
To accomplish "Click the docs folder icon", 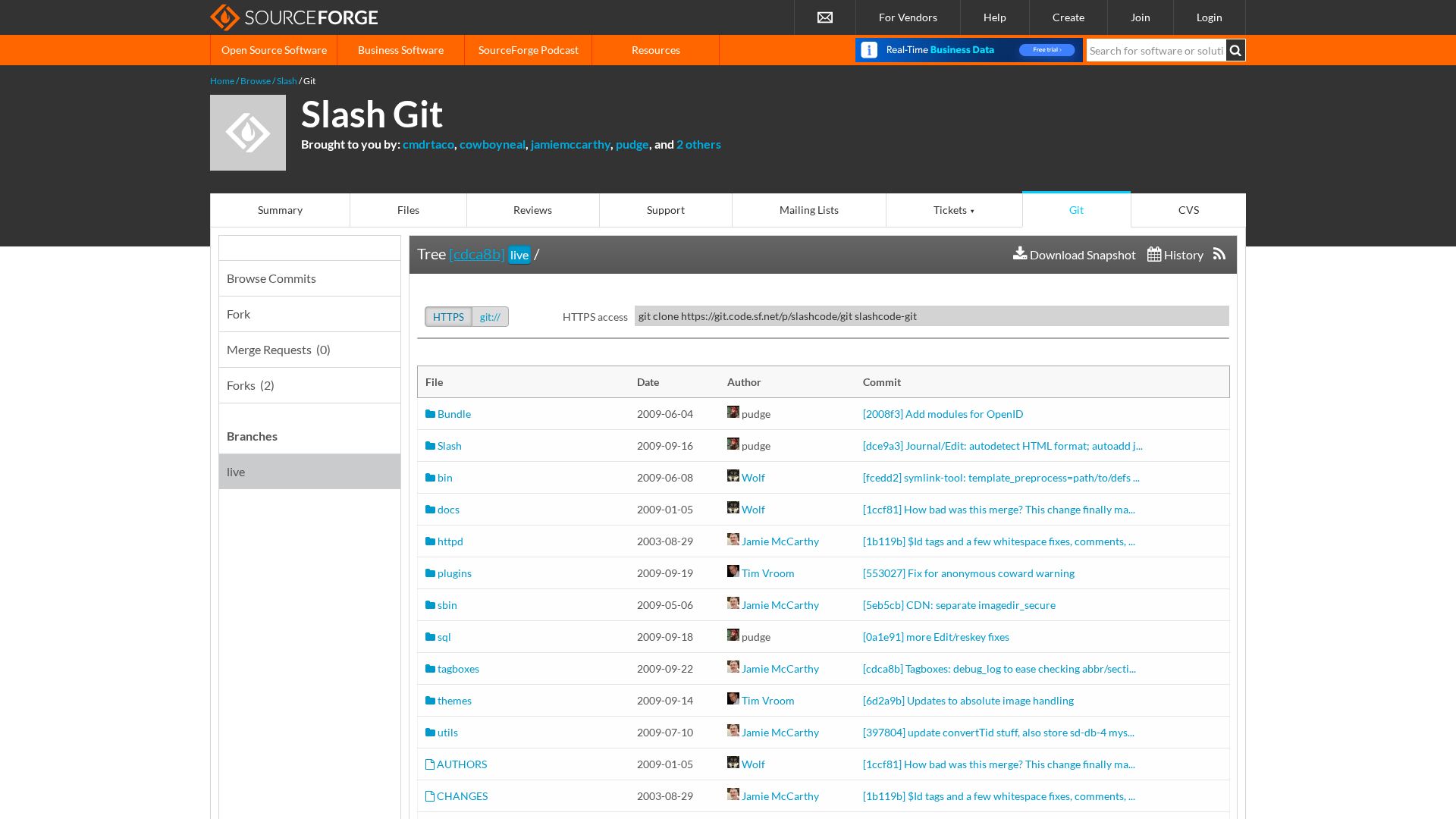I will click(430, 510).
